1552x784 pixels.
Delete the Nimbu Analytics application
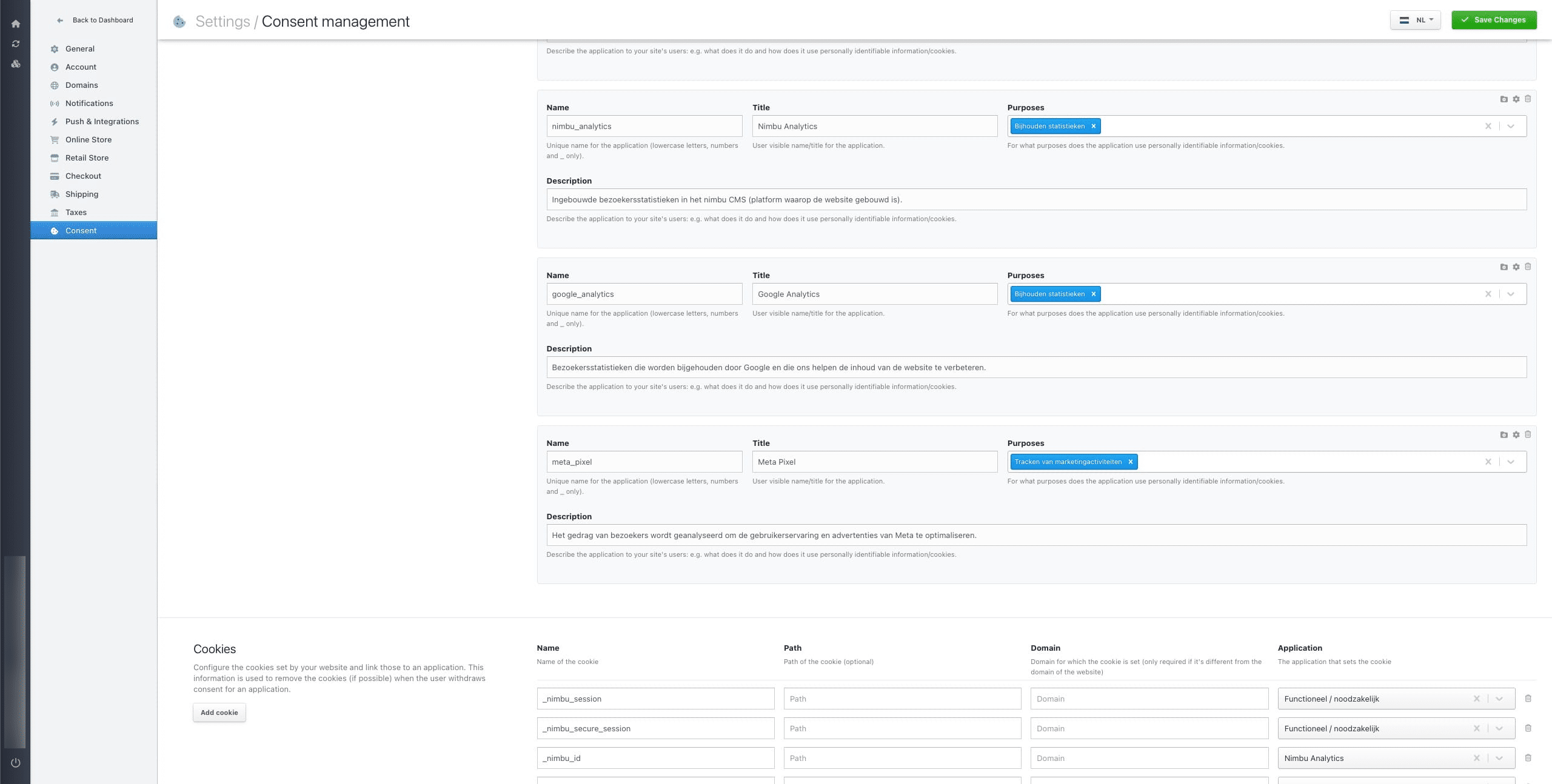point(1528,99)
